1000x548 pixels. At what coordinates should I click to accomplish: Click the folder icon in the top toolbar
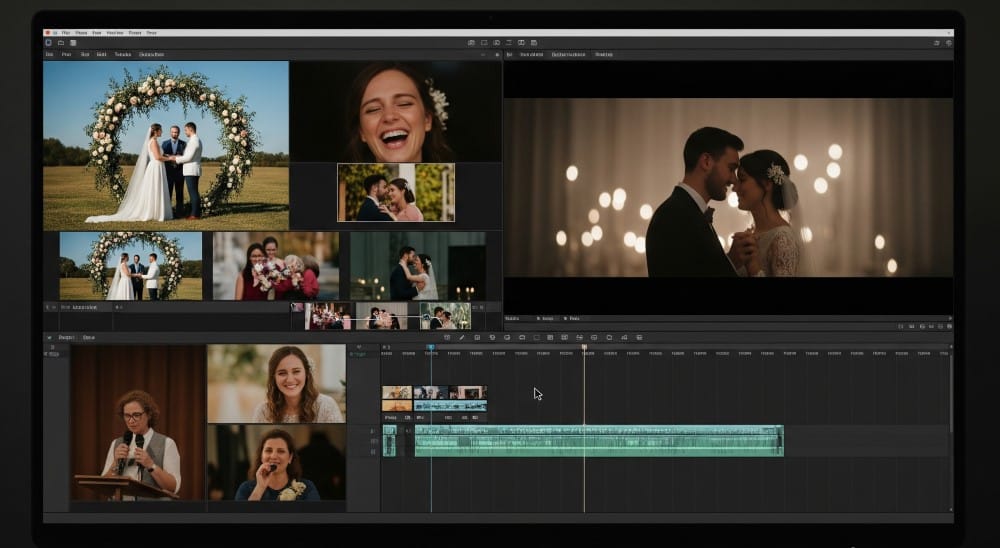(61, 43)
